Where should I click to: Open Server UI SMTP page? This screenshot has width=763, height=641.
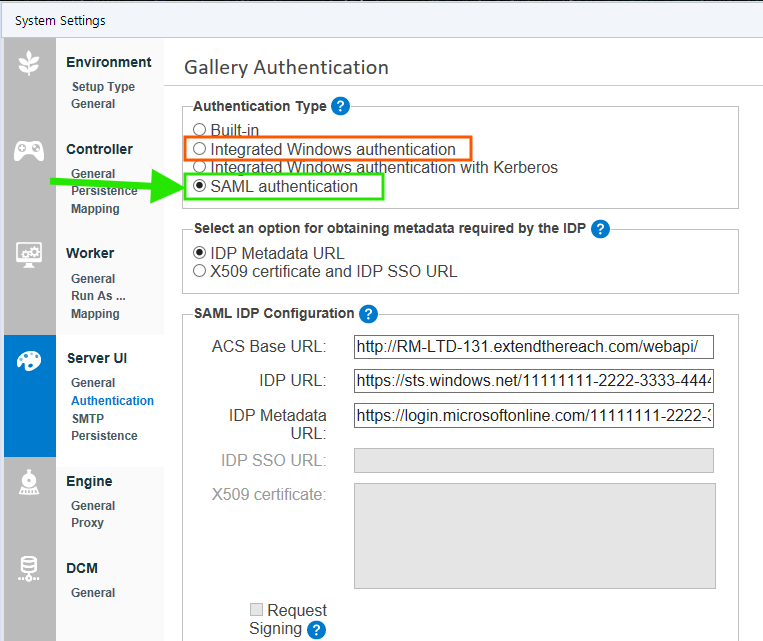click(x=88, y=419)
